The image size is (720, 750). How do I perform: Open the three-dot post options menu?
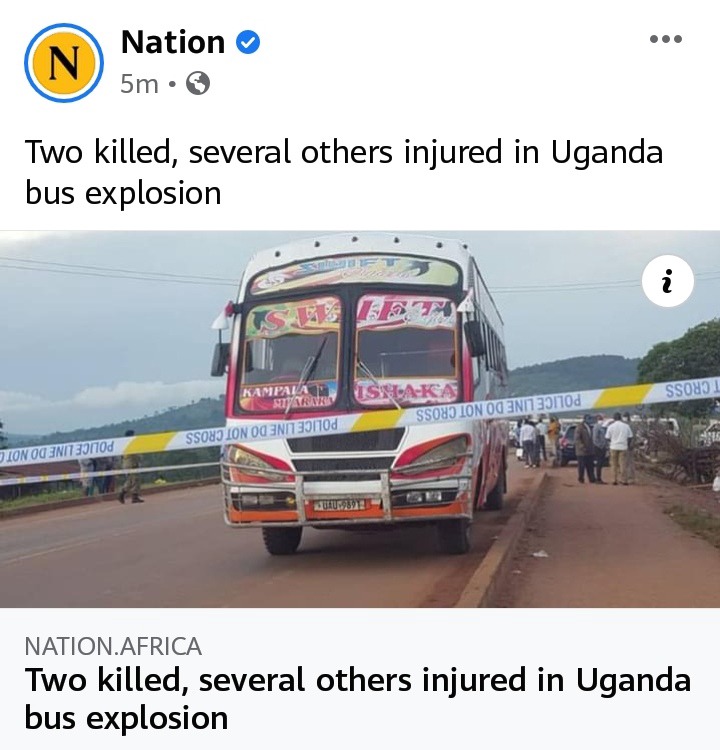(x=665, y=39)
